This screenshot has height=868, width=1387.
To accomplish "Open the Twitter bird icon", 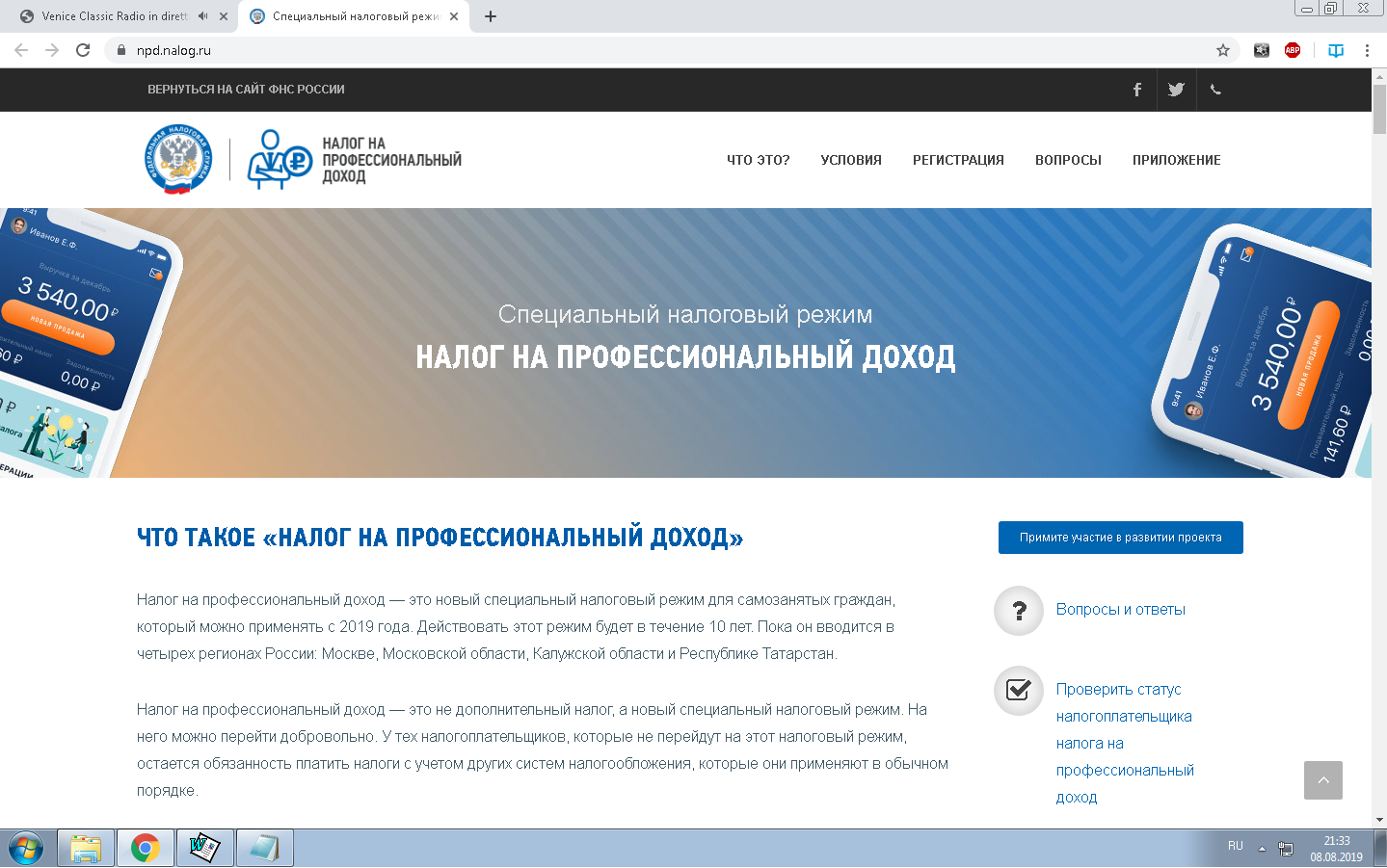I will pyautogui.click(x=1176, y=90).
